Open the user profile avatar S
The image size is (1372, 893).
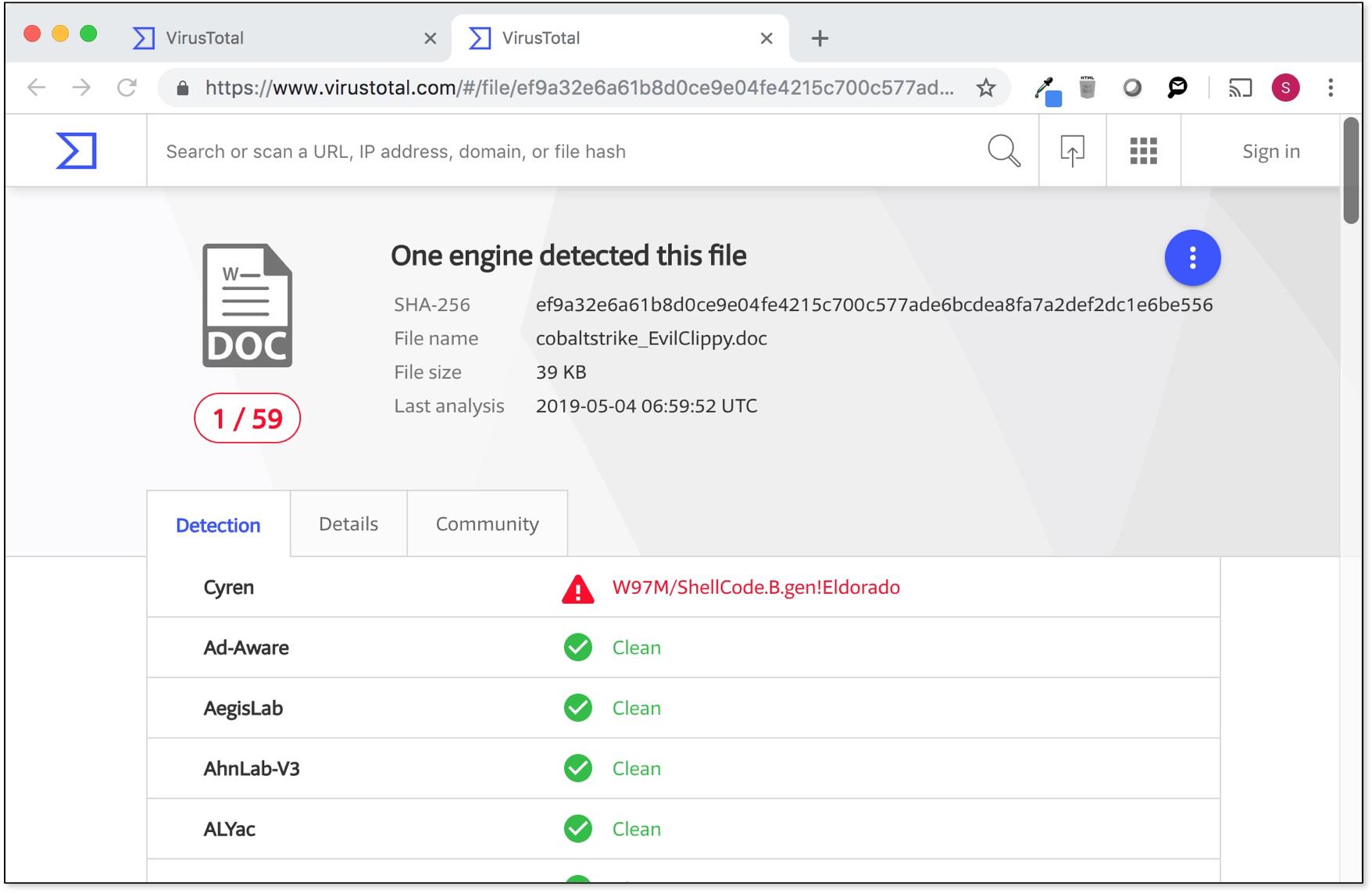click(1285, 88)
